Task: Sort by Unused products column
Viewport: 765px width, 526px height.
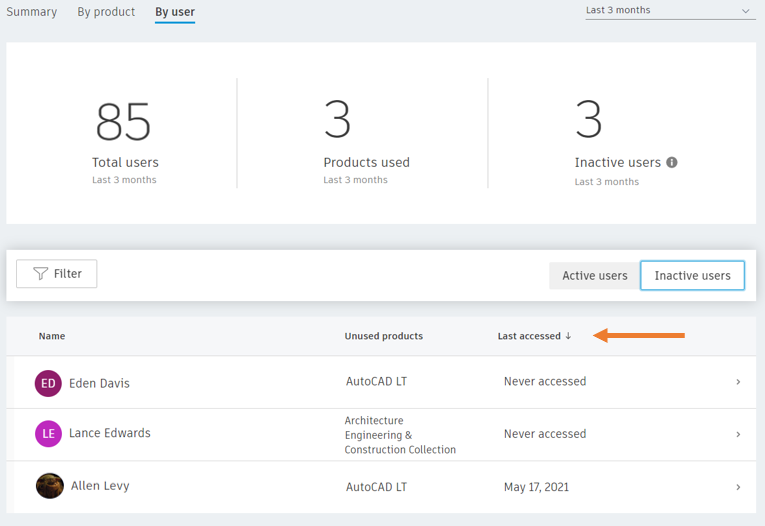Action: tap(383, 336)
